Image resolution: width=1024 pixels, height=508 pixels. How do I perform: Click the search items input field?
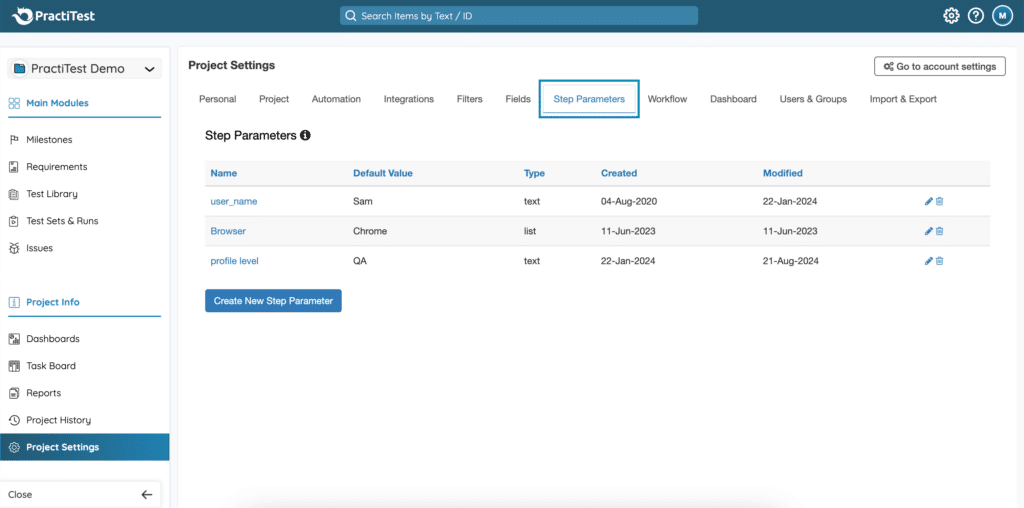[x=518, y=16]
